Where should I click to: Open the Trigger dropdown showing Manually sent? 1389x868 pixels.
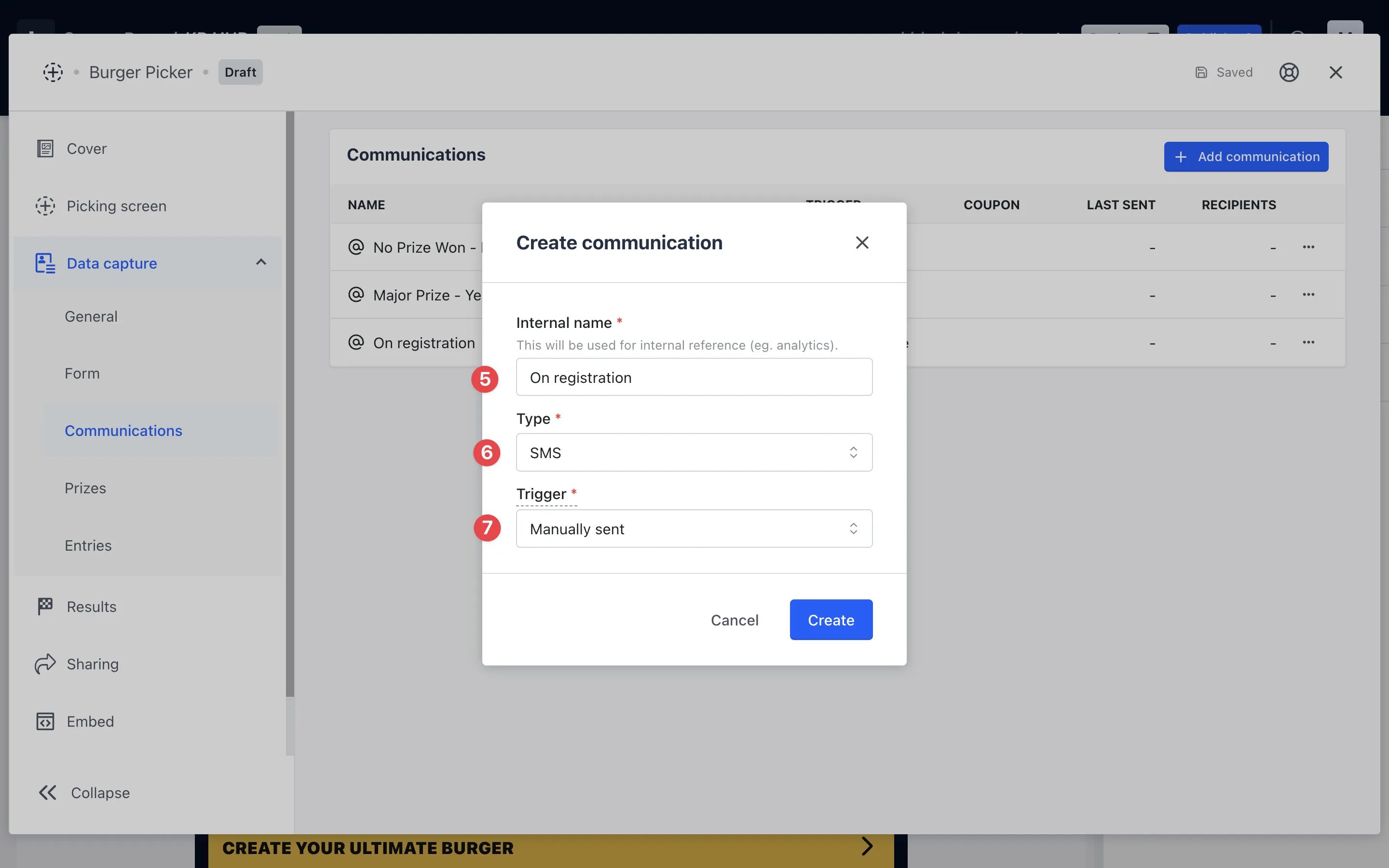point(694,529)
